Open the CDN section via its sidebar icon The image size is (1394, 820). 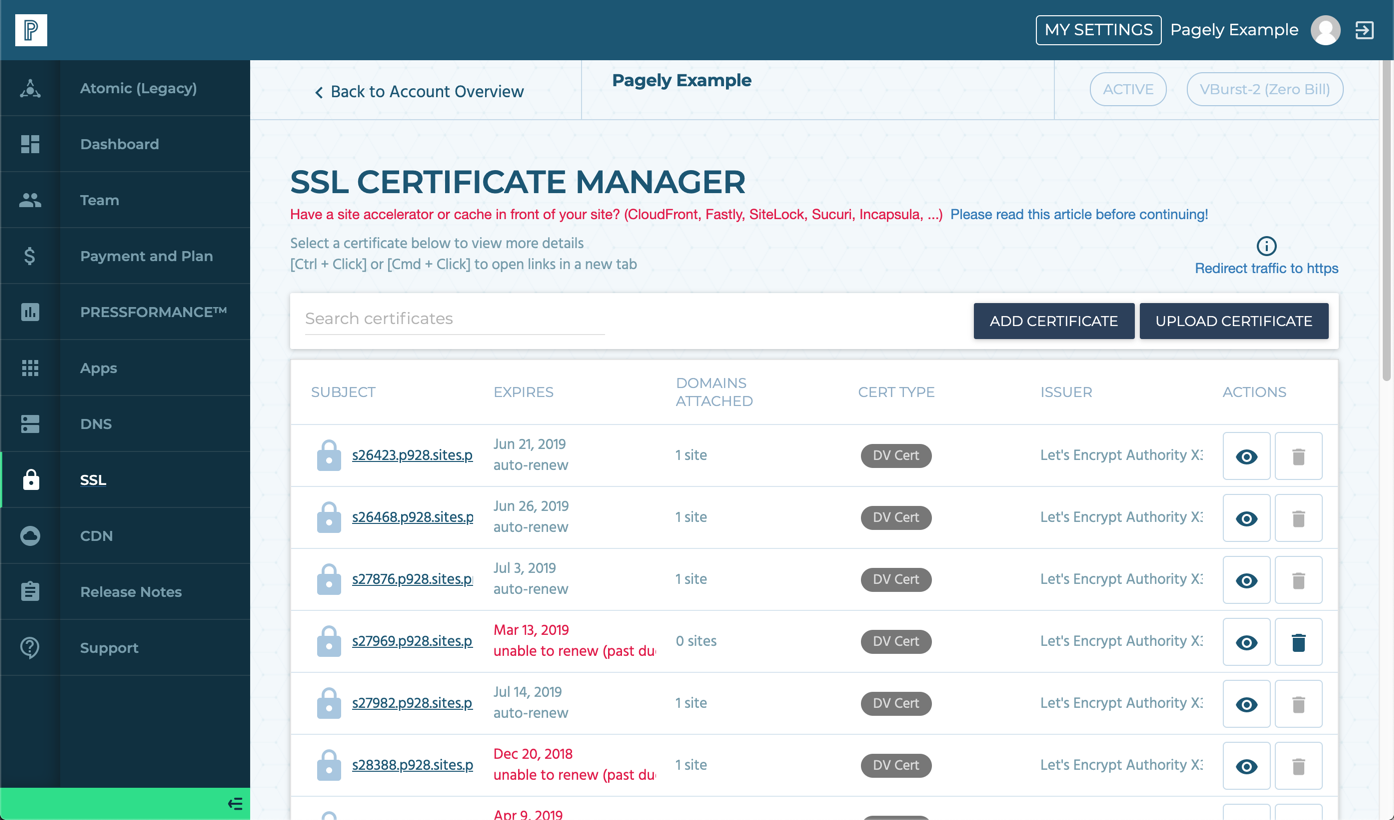[30, 535]
